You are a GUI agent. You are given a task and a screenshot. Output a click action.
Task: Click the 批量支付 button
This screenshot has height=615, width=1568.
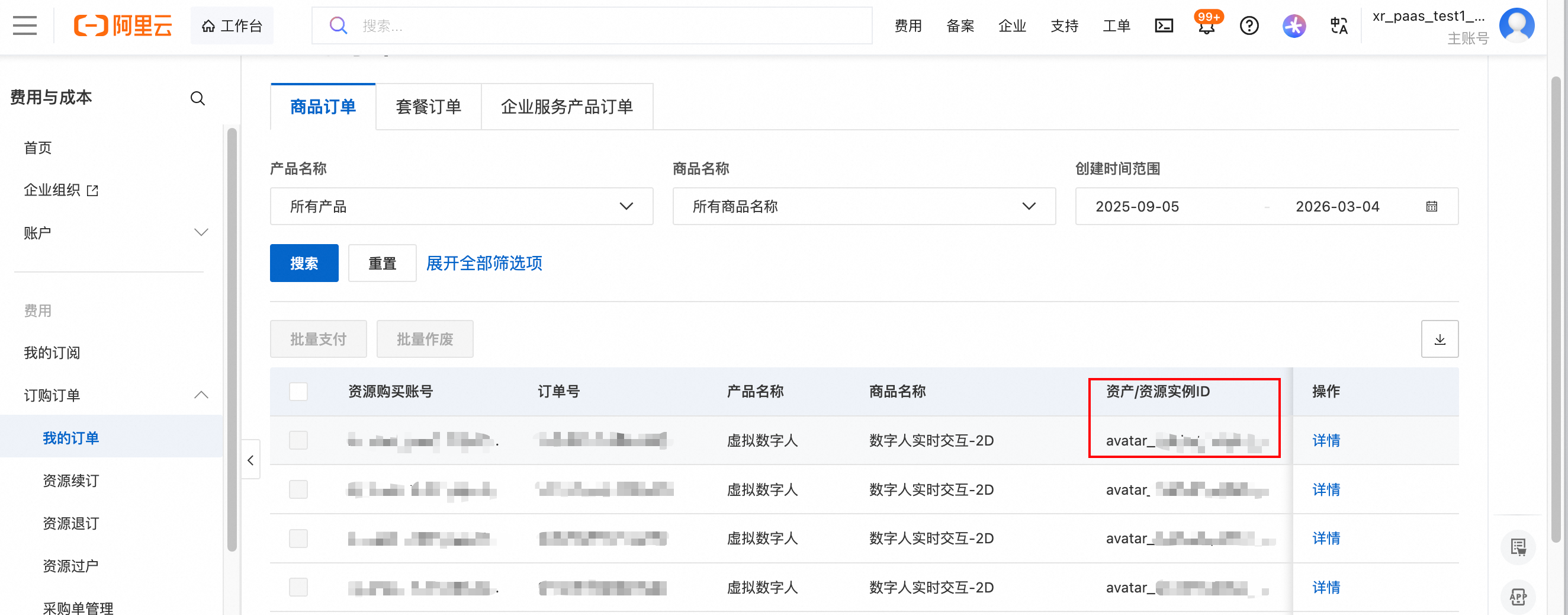coord(319,339)
